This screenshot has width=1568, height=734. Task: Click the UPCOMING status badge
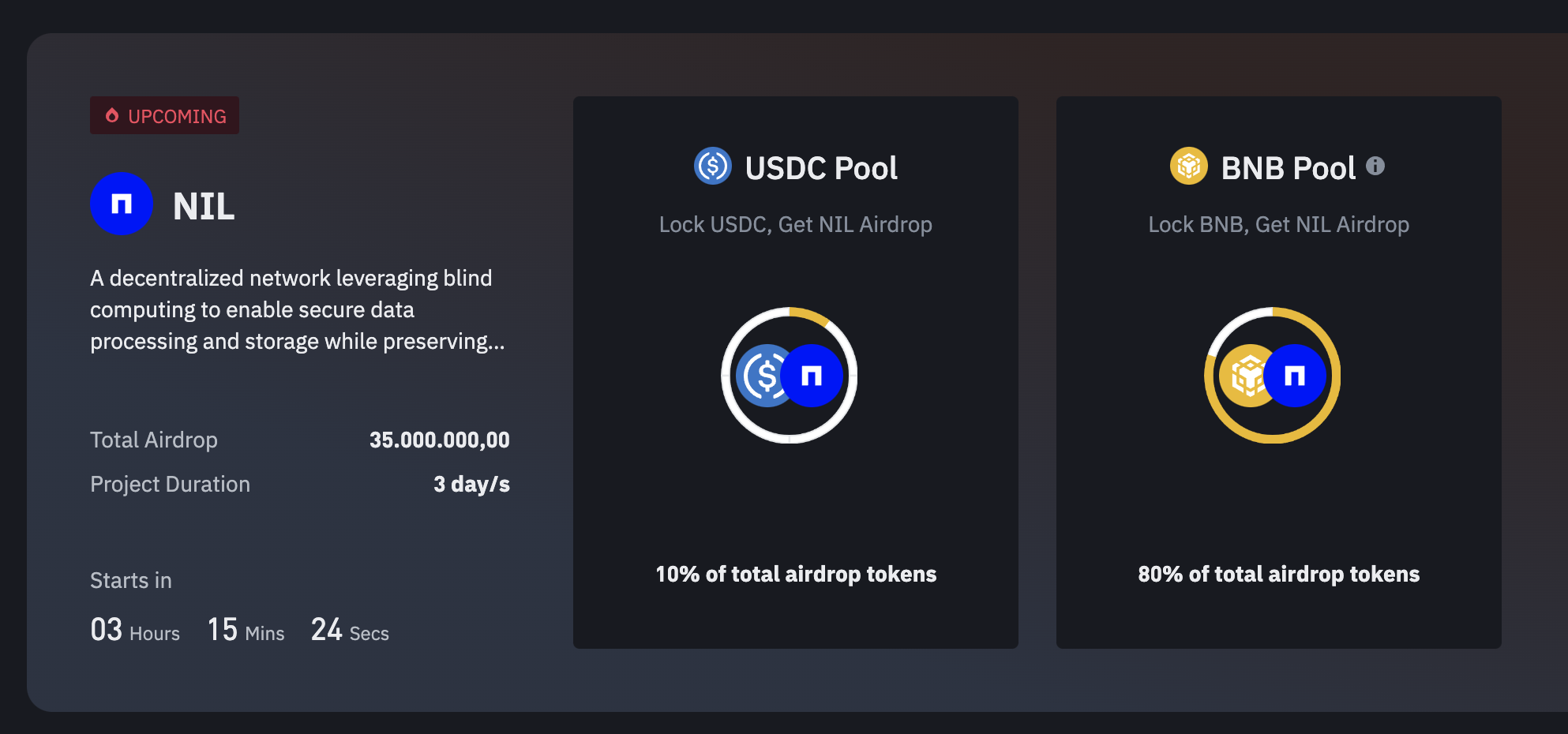tap(164, 115)
